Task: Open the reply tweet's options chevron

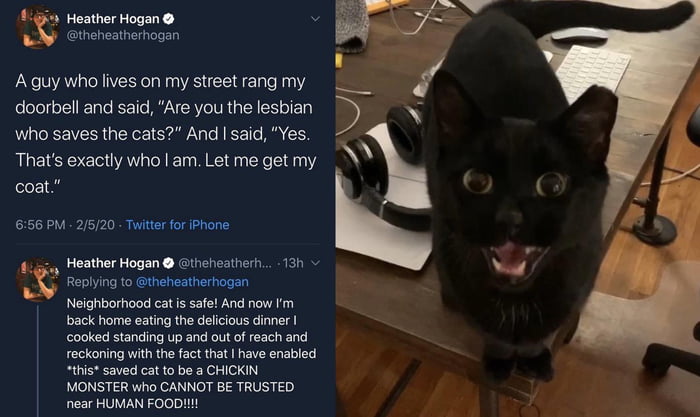Action: 315,263
